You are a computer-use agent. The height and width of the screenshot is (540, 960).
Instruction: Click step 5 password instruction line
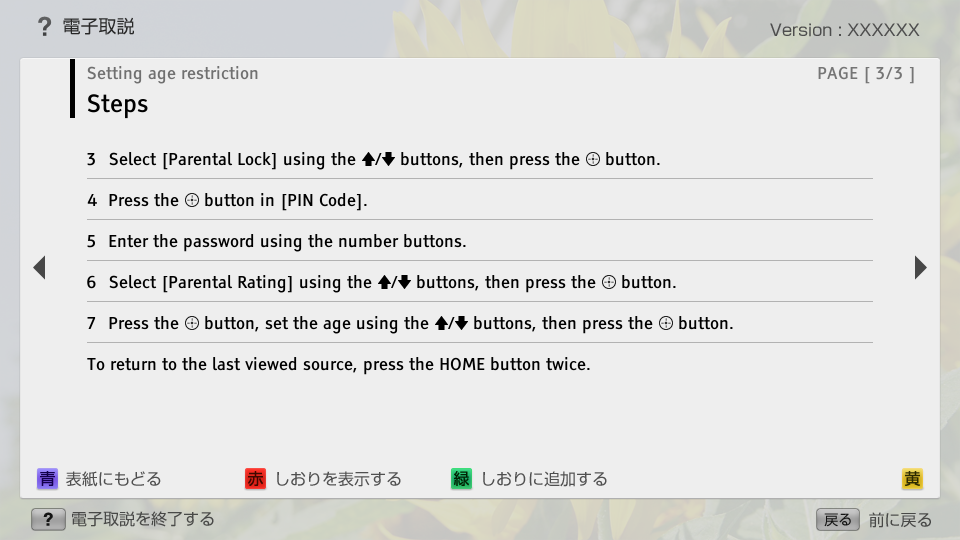tap(277, 242)
